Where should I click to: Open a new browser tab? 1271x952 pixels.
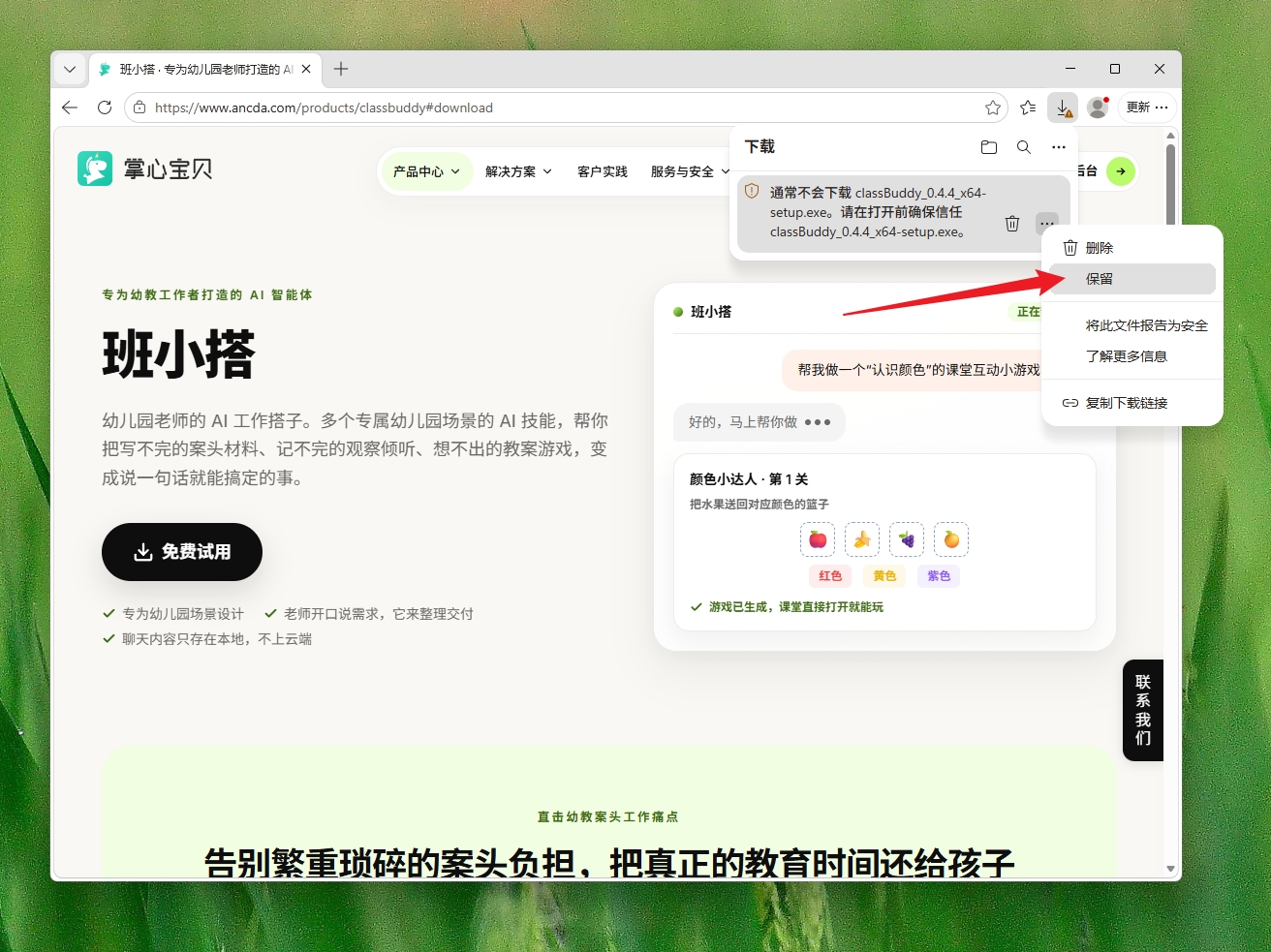(x=341, y=69)
